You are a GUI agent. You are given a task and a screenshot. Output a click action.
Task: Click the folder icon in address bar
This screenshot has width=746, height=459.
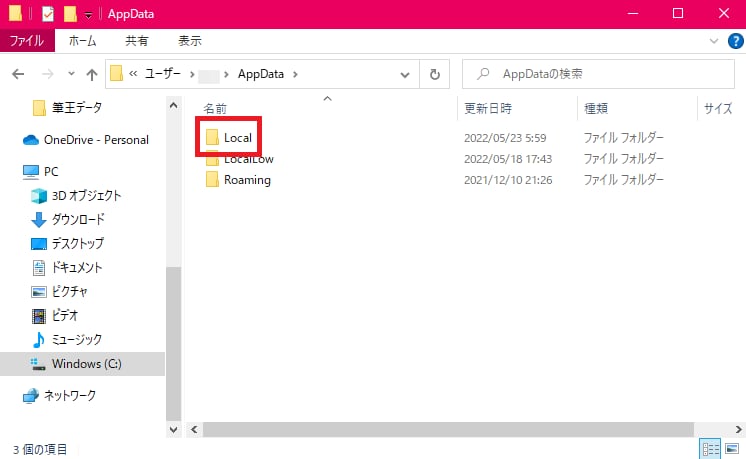[x=116, y=74]
